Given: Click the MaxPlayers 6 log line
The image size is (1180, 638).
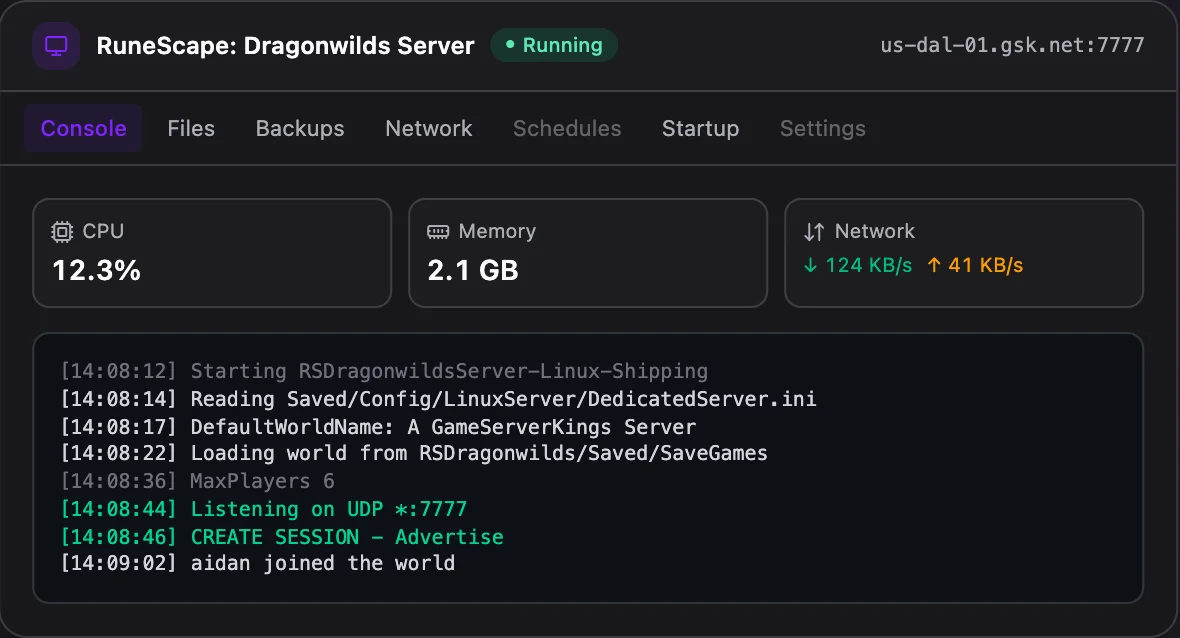Looking at the screenshot, I should coord(198,481).
